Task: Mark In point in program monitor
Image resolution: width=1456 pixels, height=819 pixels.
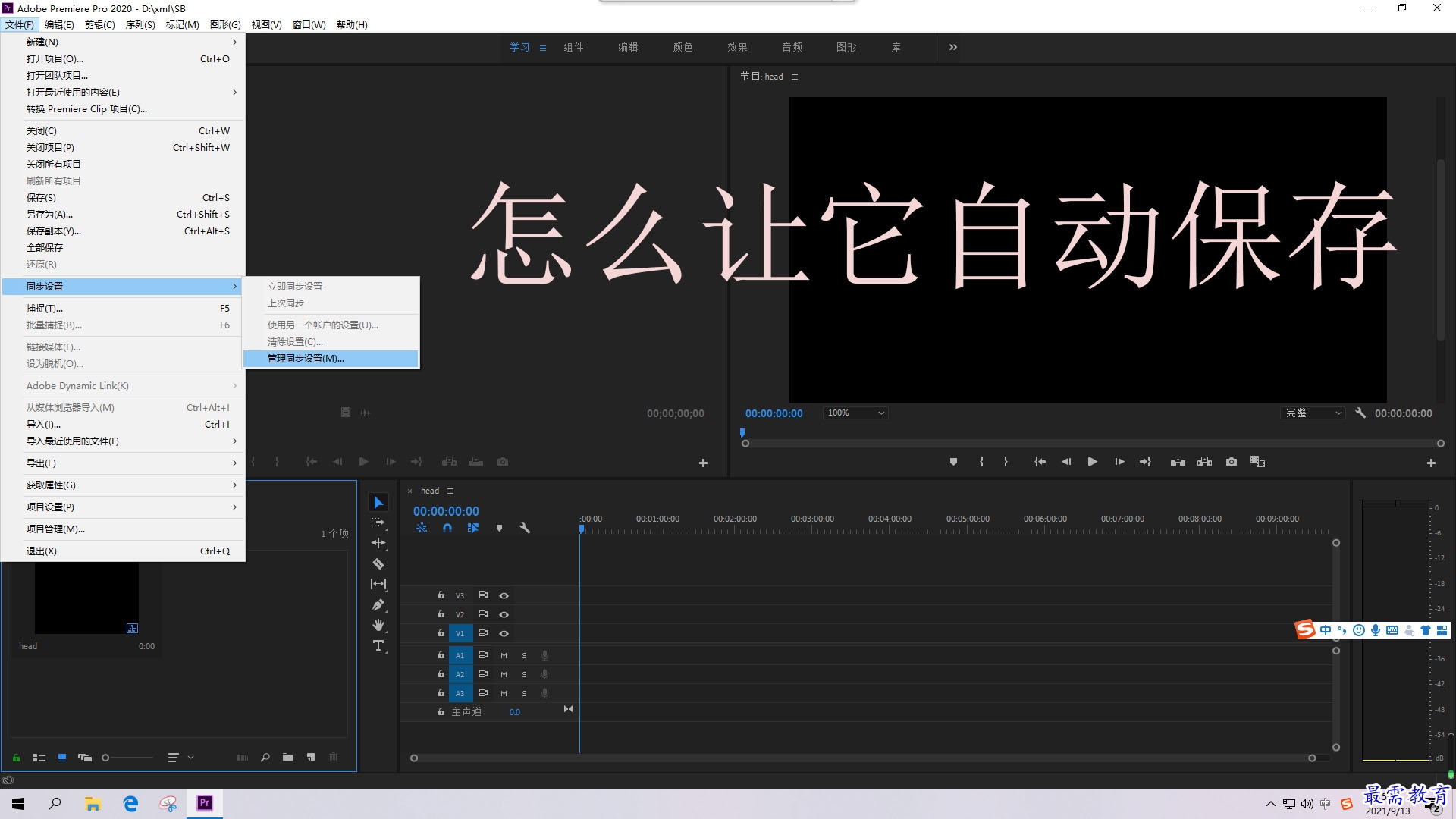Action: click(981, 462)
